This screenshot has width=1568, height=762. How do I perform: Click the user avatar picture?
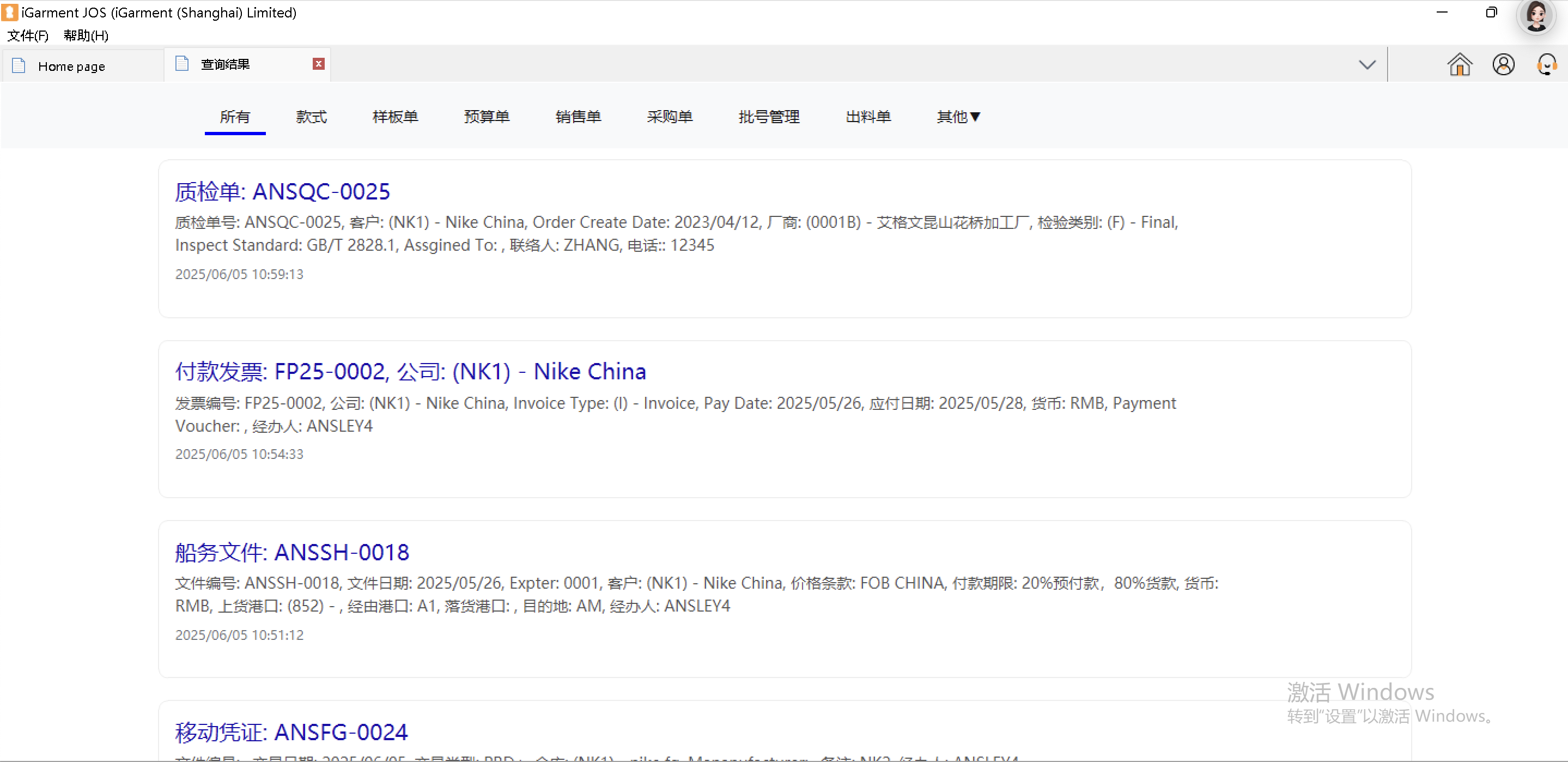(1536, 16)
